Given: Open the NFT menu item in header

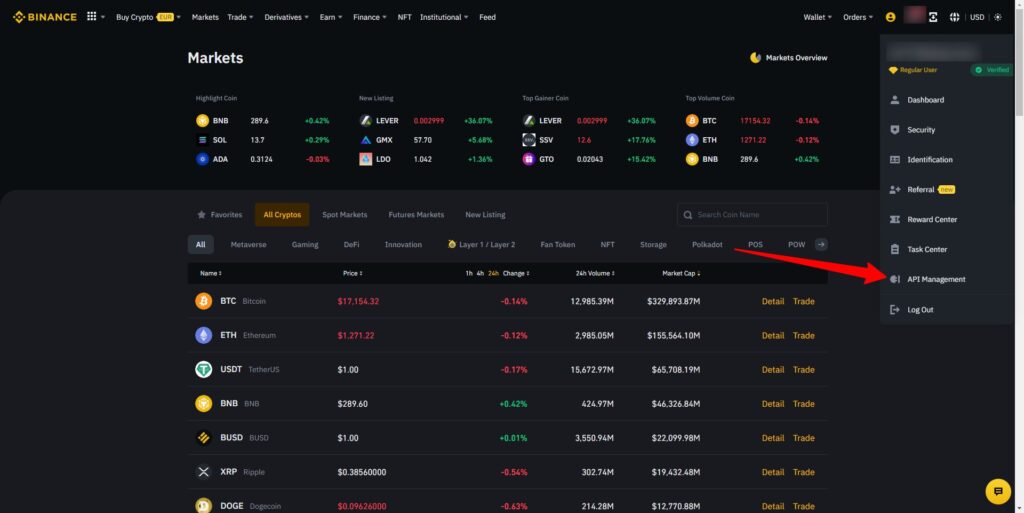Looking at the screenshot, I should coord(405,17).
